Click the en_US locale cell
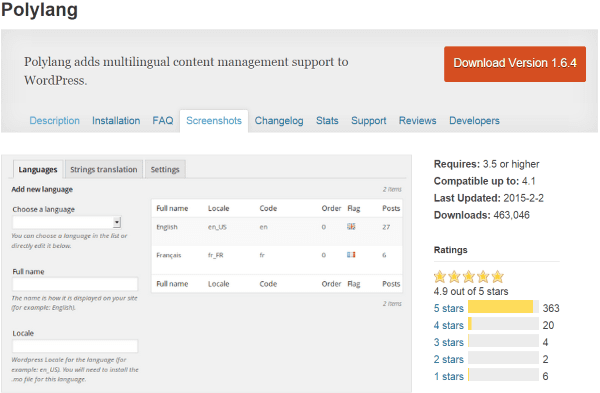Screen dimensions: 600x393 [217, 227]
